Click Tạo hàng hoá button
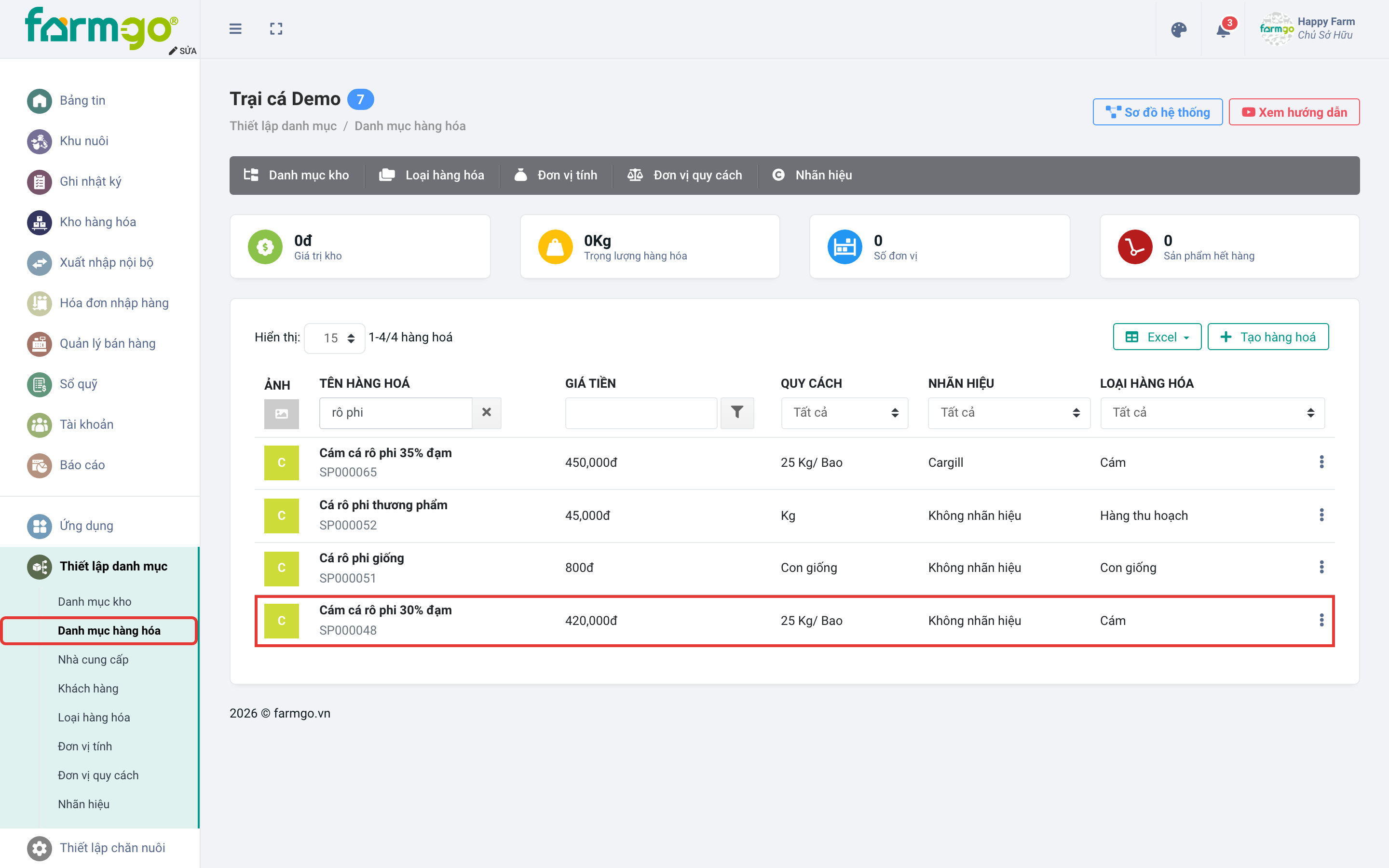 tap(1268, 337)
